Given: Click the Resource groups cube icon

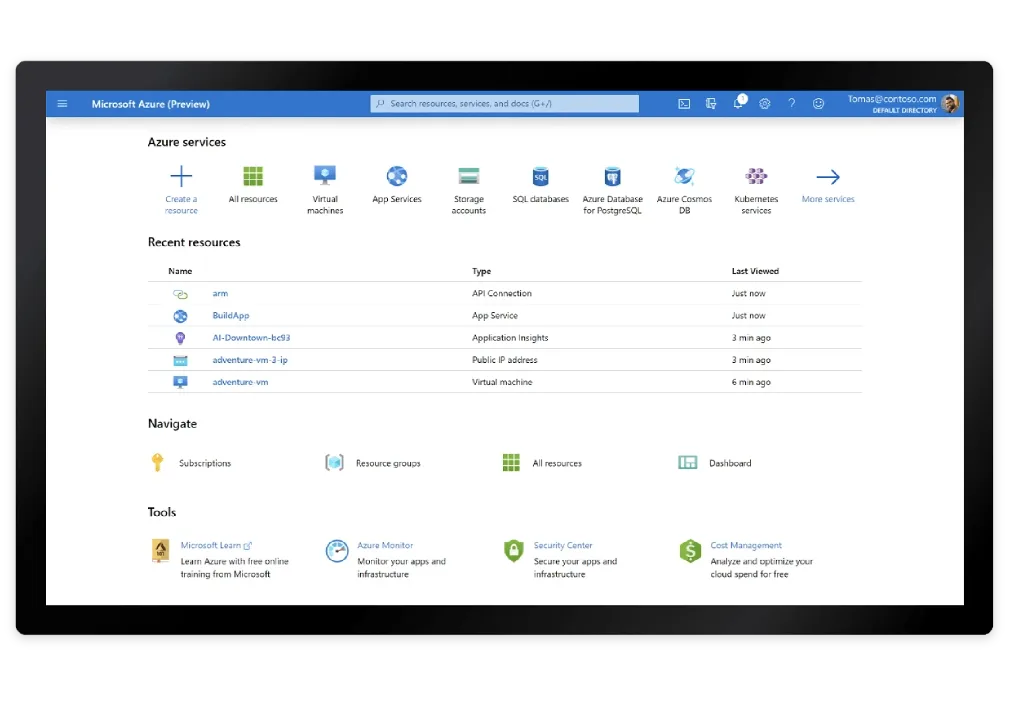Looking at the screenshot, I should tap(334, 463).
